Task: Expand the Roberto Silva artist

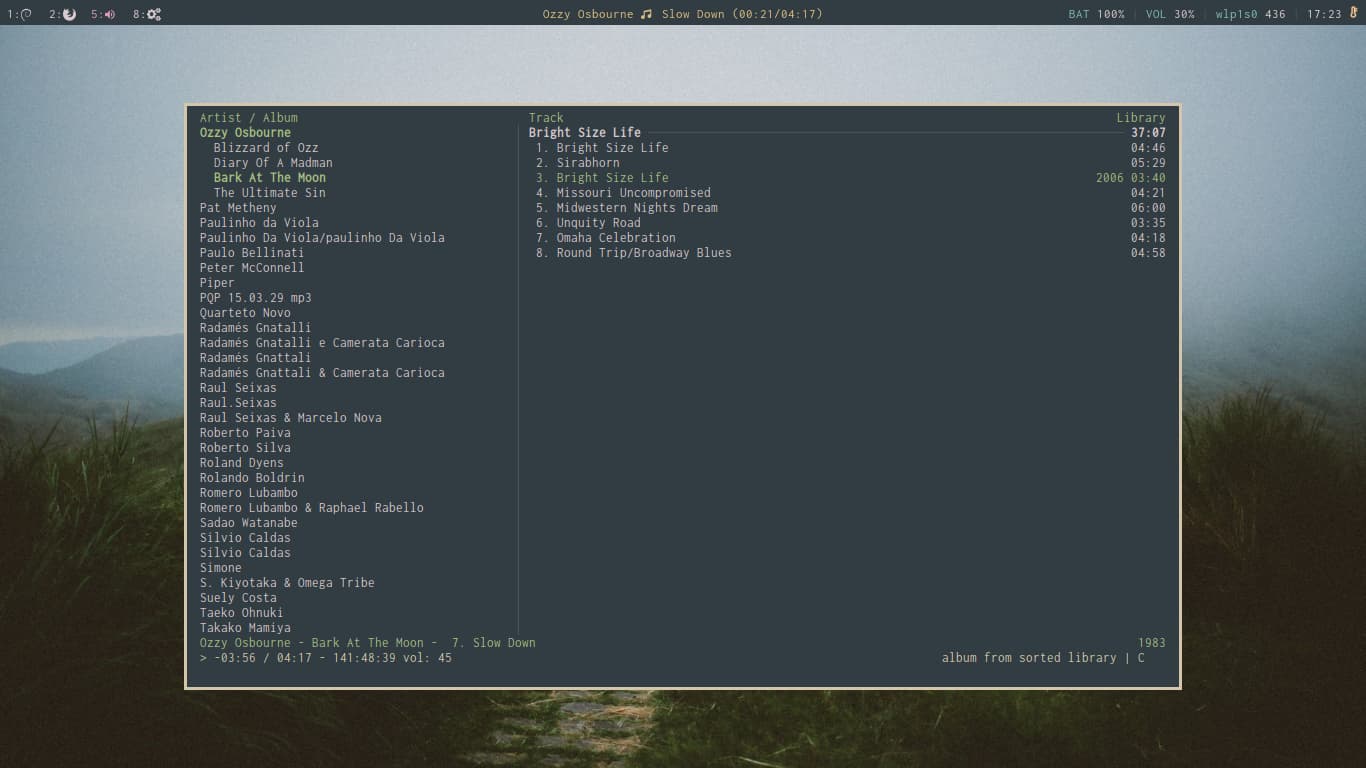Action: point(245,447)
